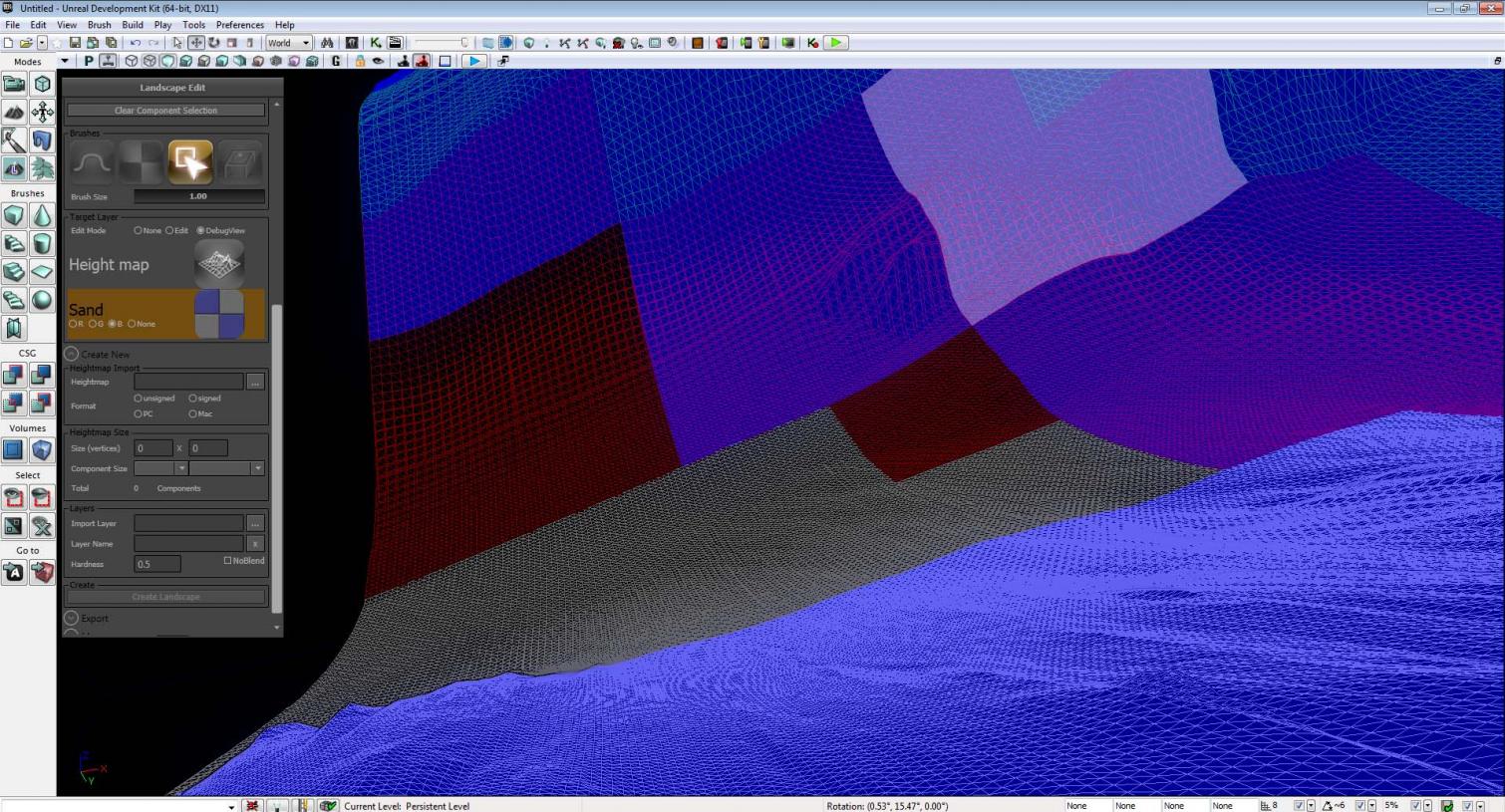1505x812 pixels.
Task: Select the circle/falloff brush in Landscape Edit
Action: (x=91, y=162)
